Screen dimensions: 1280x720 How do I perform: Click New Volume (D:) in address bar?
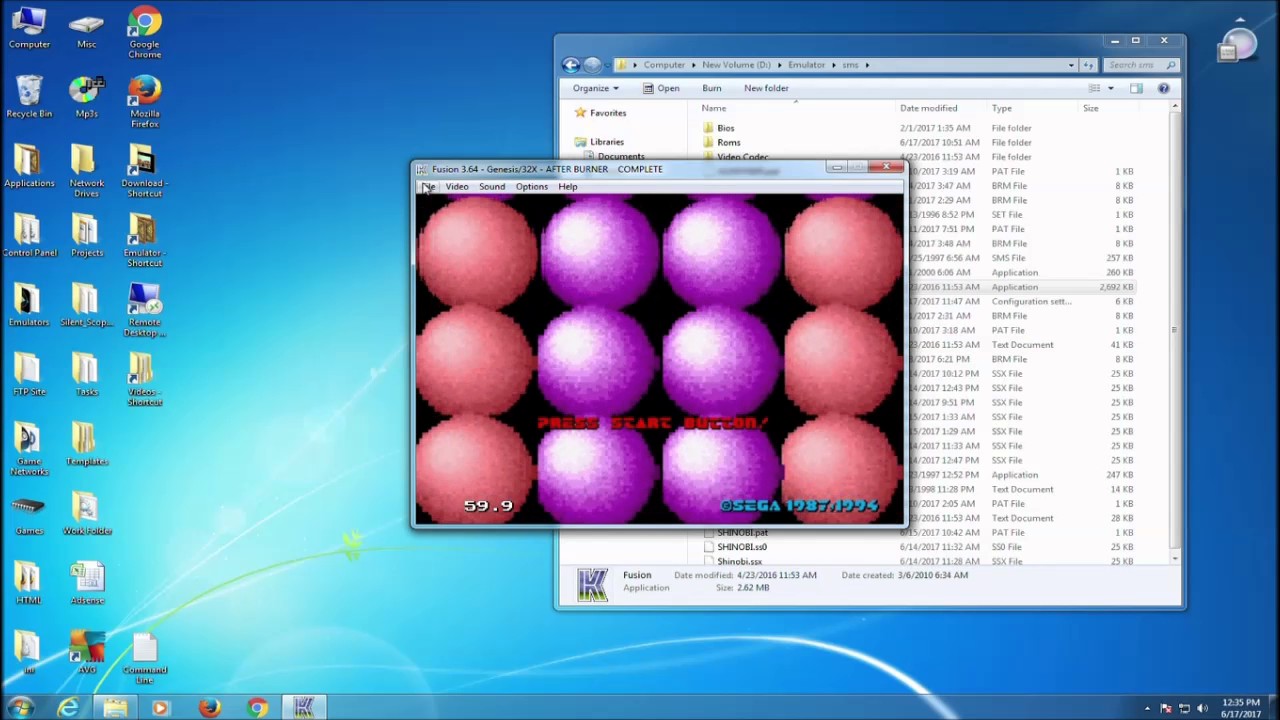pyautogui.click(x=736, y=65)
